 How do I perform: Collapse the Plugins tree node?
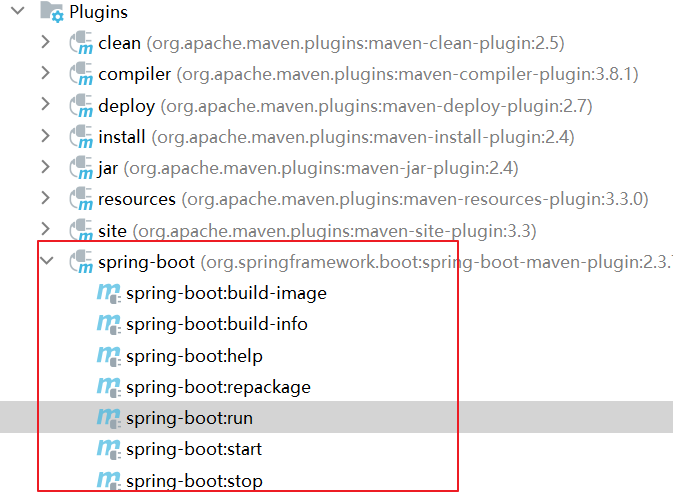pyautogui.click(x=18, y=11)
